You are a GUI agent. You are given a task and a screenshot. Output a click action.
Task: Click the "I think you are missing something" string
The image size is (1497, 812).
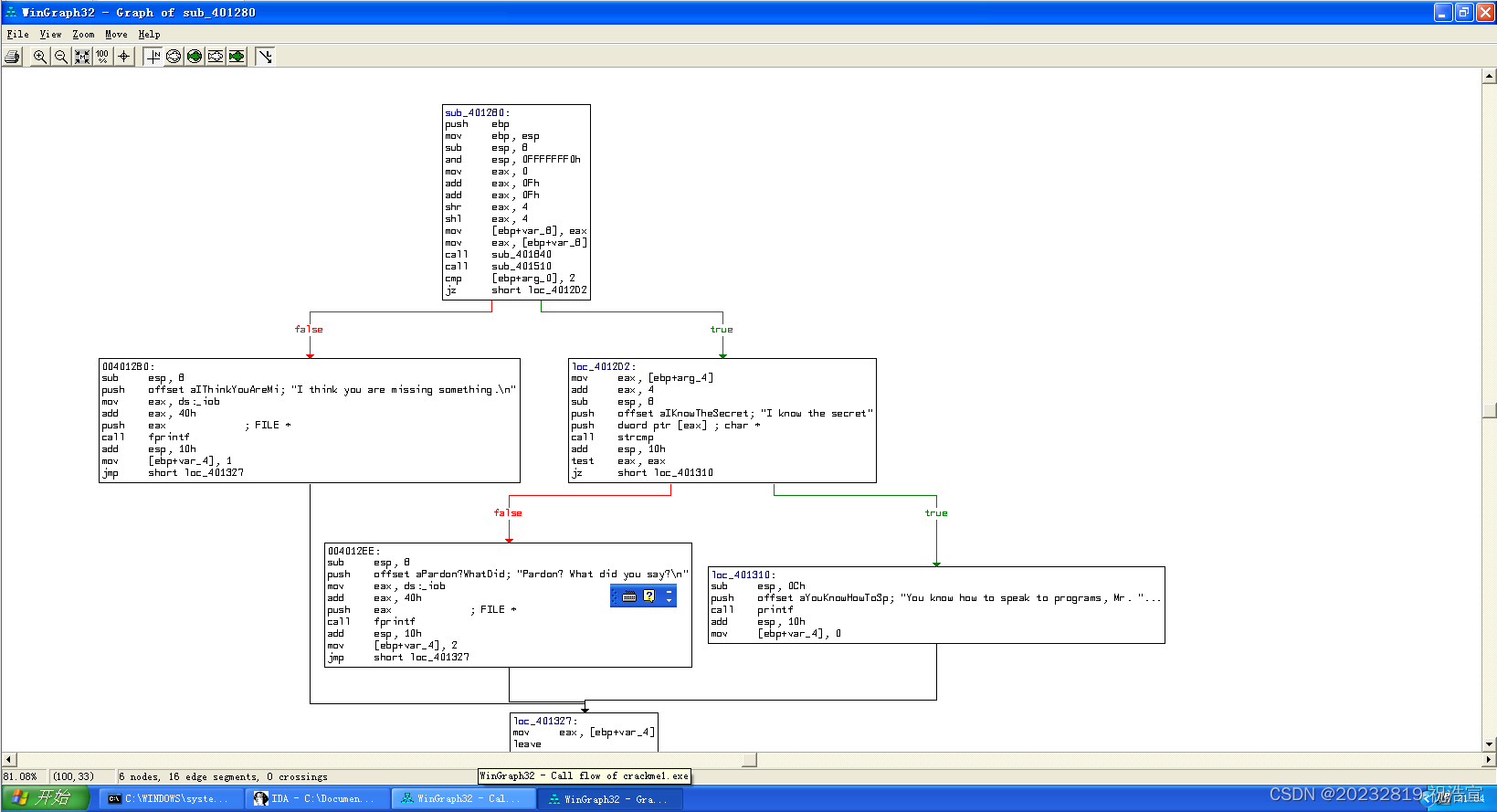[x=404, y=390]
